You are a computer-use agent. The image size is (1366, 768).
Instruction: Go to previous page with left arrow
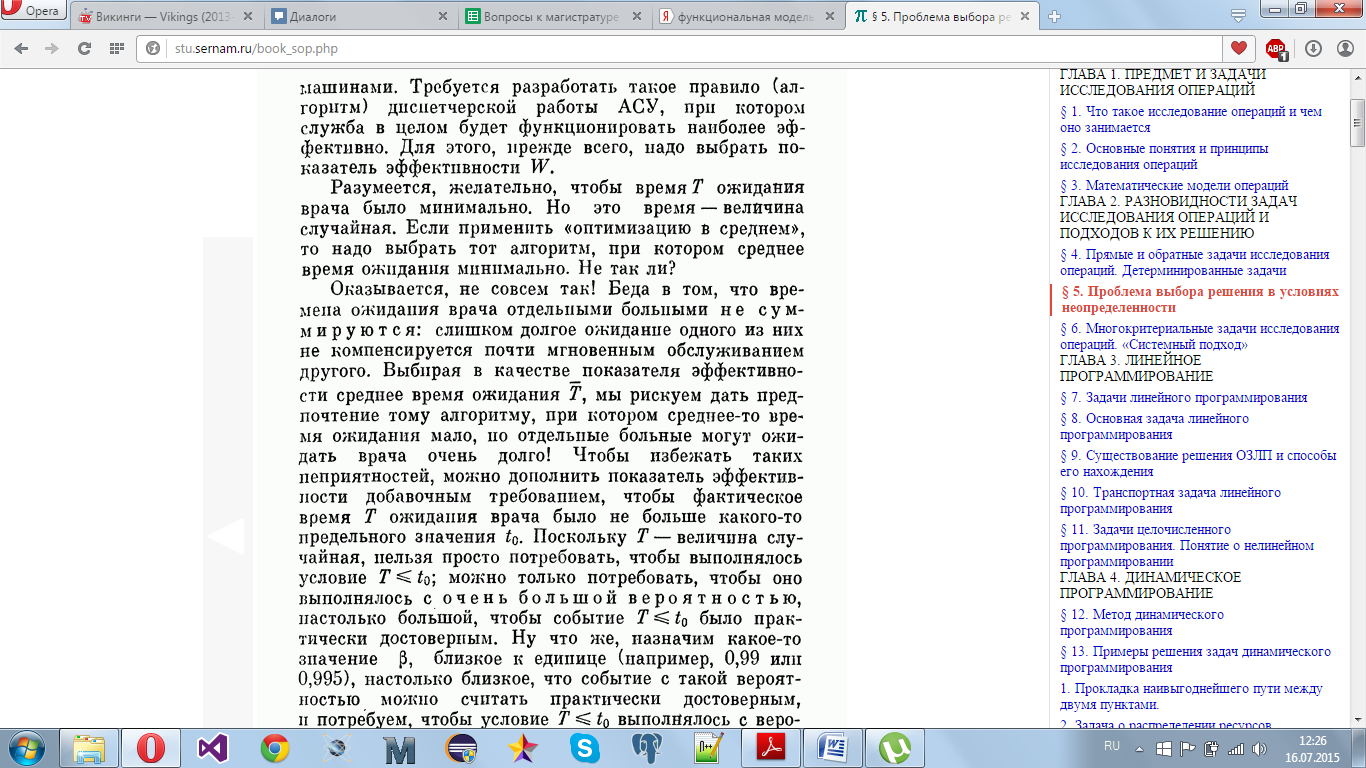coord(225,537)
